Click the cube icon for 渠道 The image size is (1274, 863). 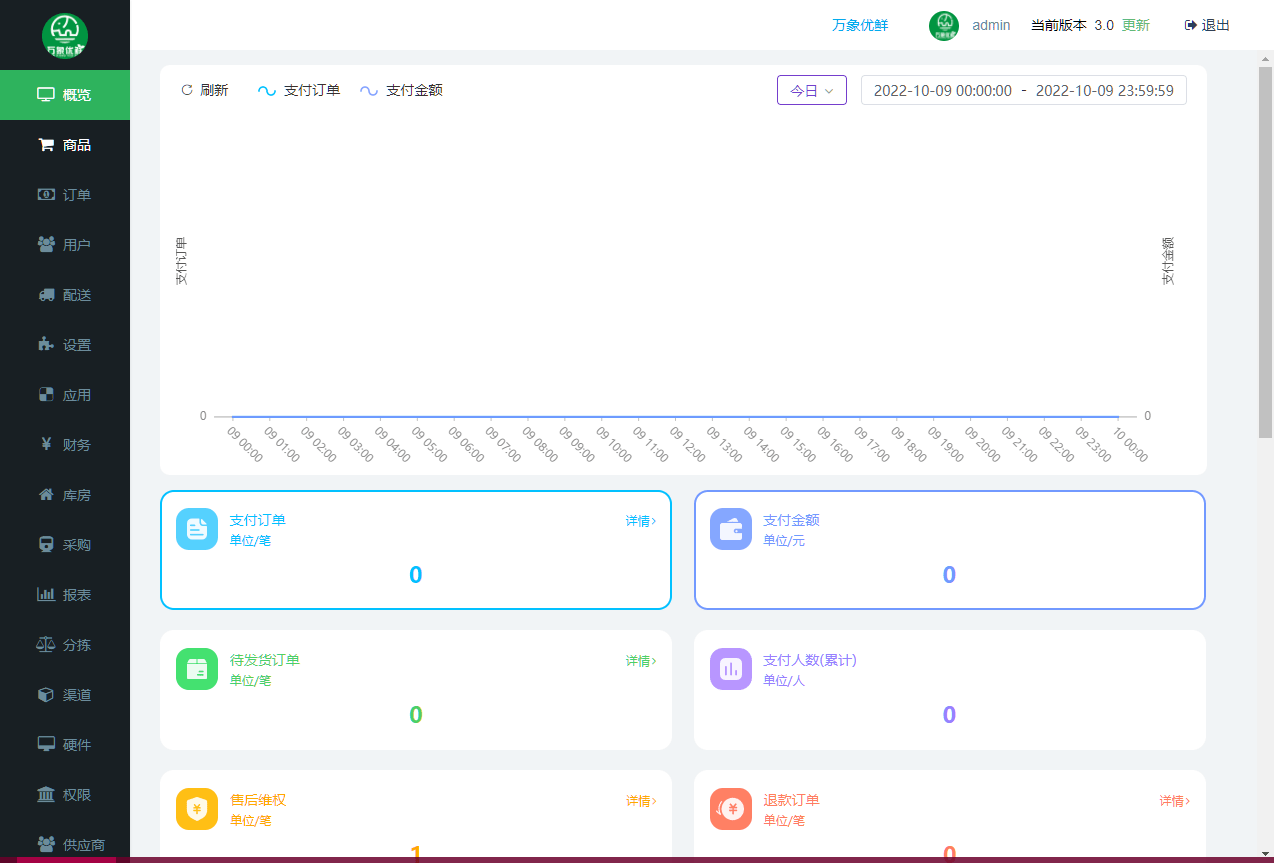tap(46, 695)
